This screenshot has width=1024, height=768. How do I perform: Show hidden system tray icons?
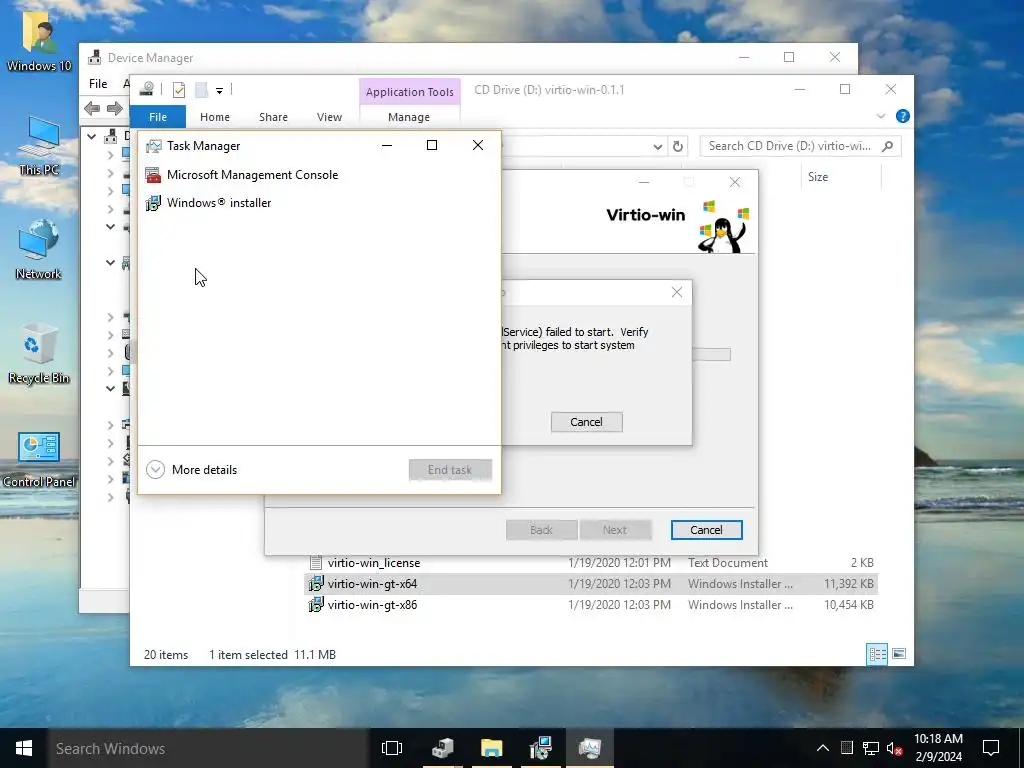click(x=823, y=748)
